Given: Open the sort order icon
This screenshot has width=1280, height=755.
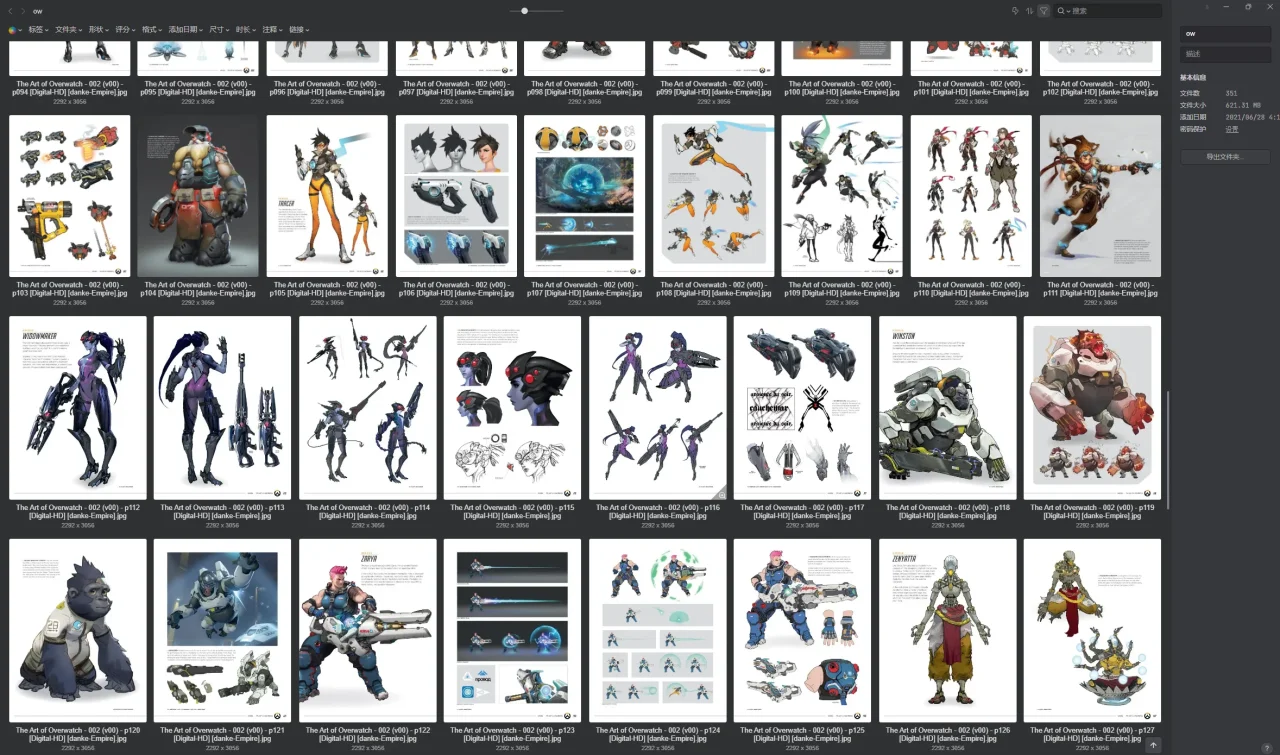Looking at the screenshot, I should (x=1029, y=11).
